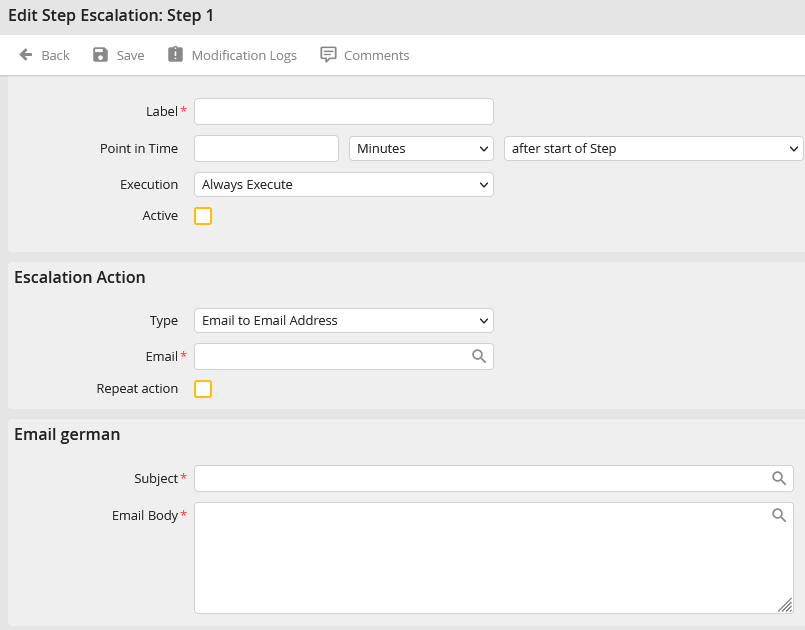
Task: Click inside the Subject input field
Action: pyautogui.click(x=493, y=478)
